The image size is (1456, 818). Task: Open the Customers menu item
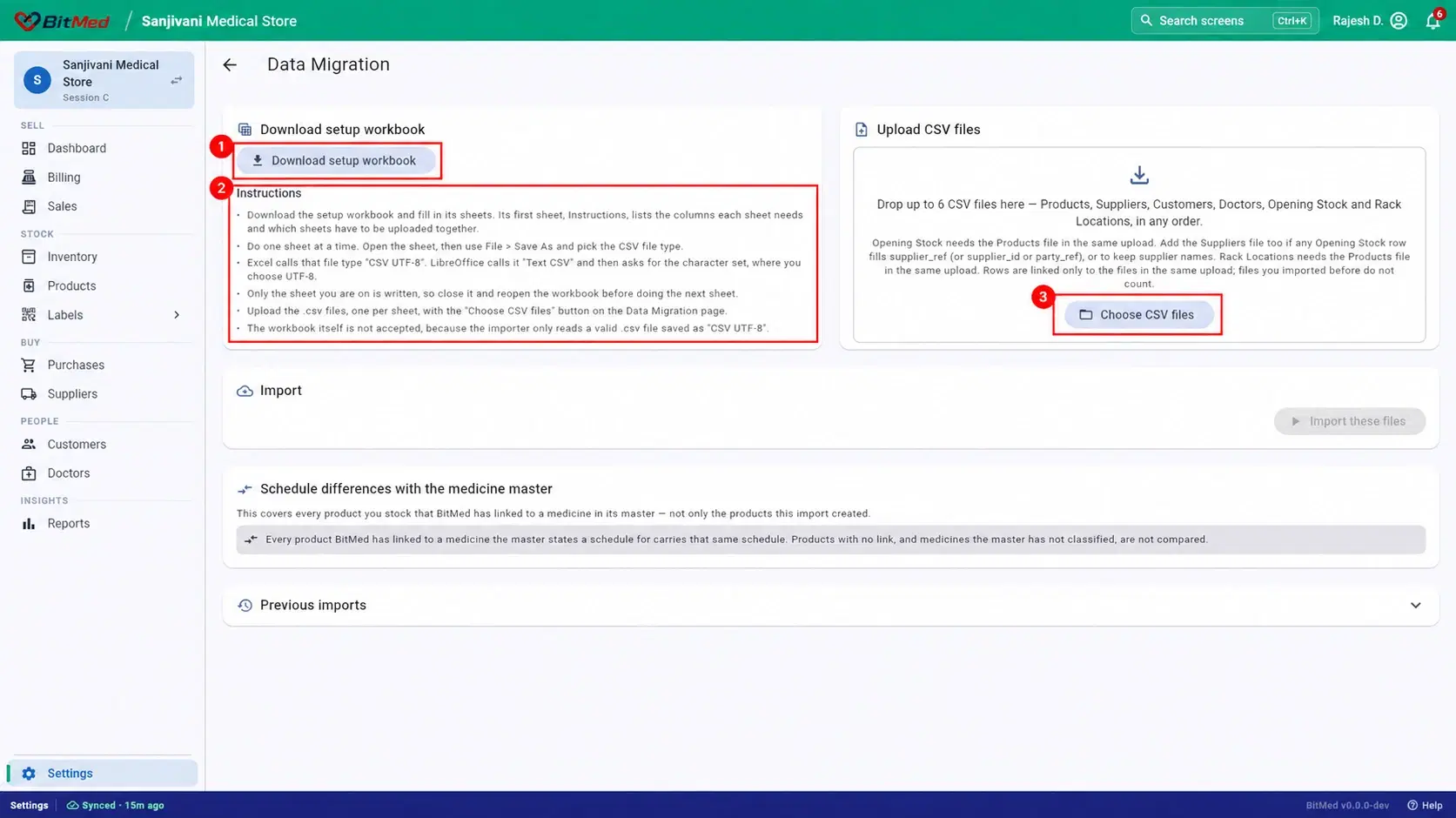pyautogui.click(x=104, y=445)
